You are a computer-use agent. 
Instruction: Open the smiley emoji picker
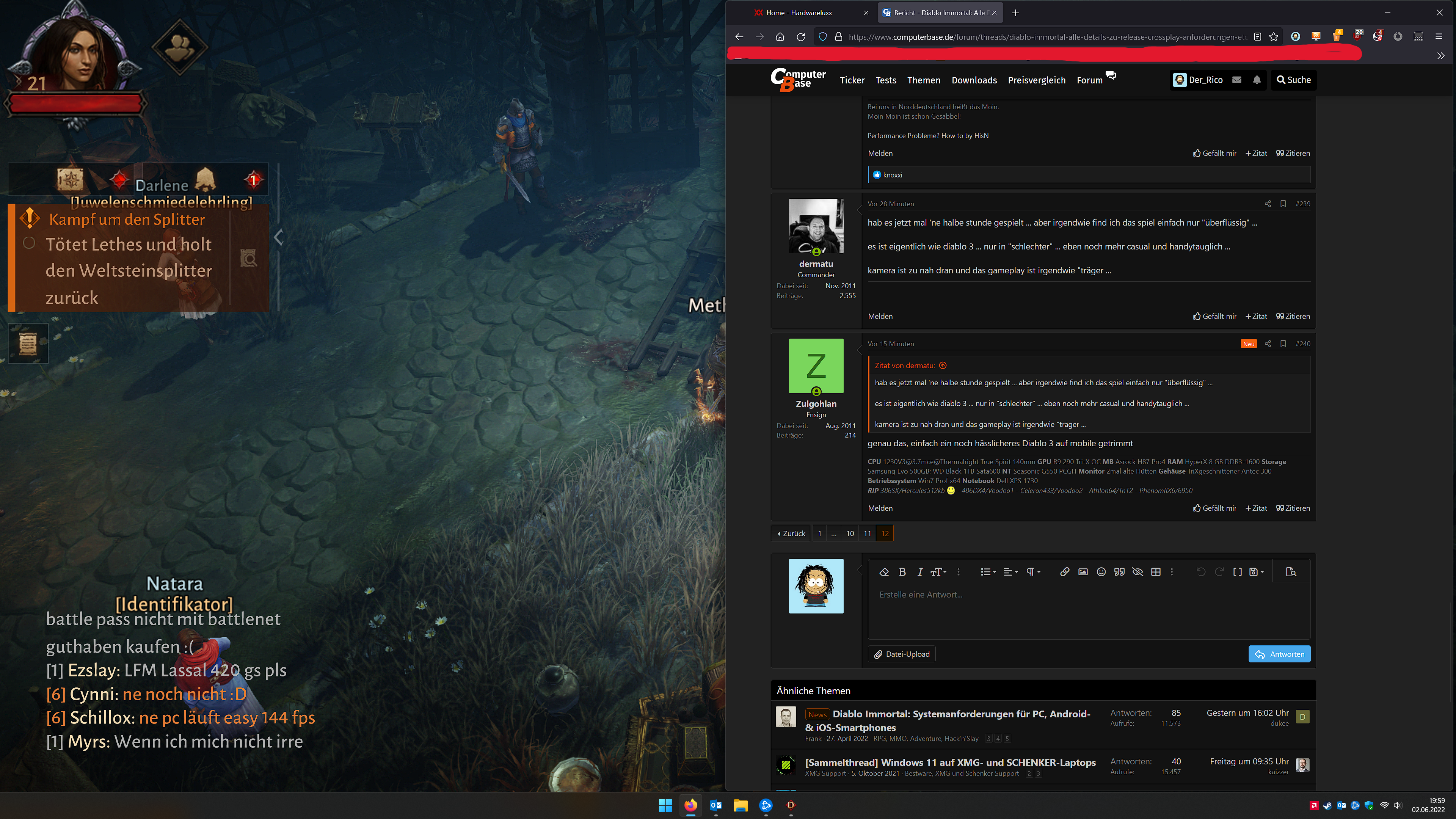pyautogui.click(x=1101, y=572)
